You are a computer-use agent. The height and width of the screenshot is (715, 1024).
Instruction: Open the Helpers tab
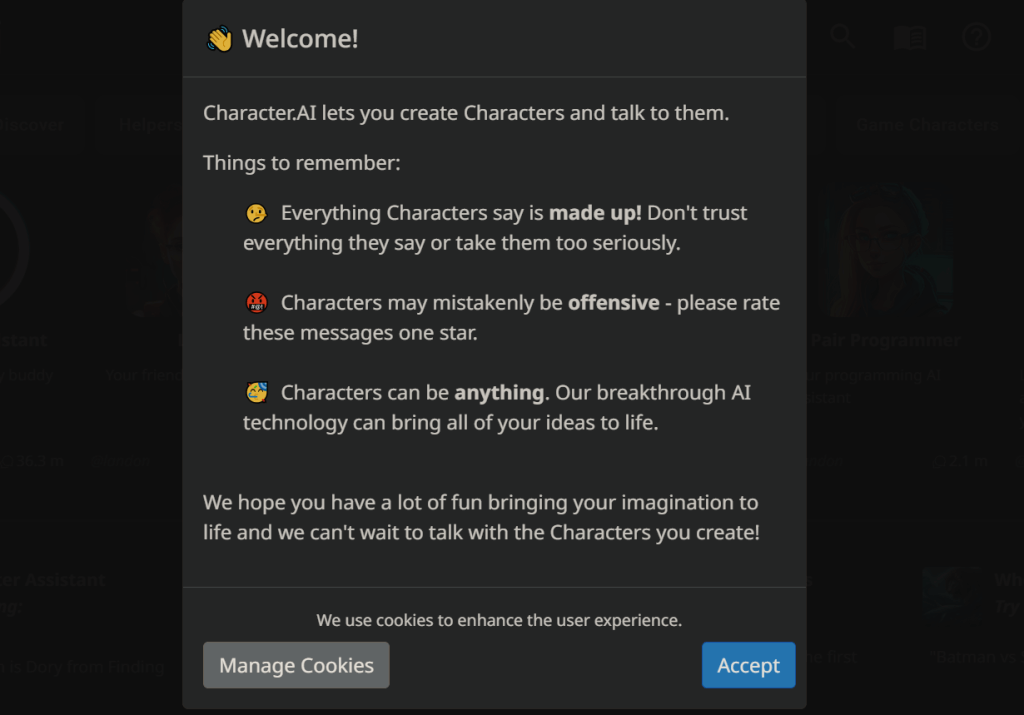pos(151,124)
